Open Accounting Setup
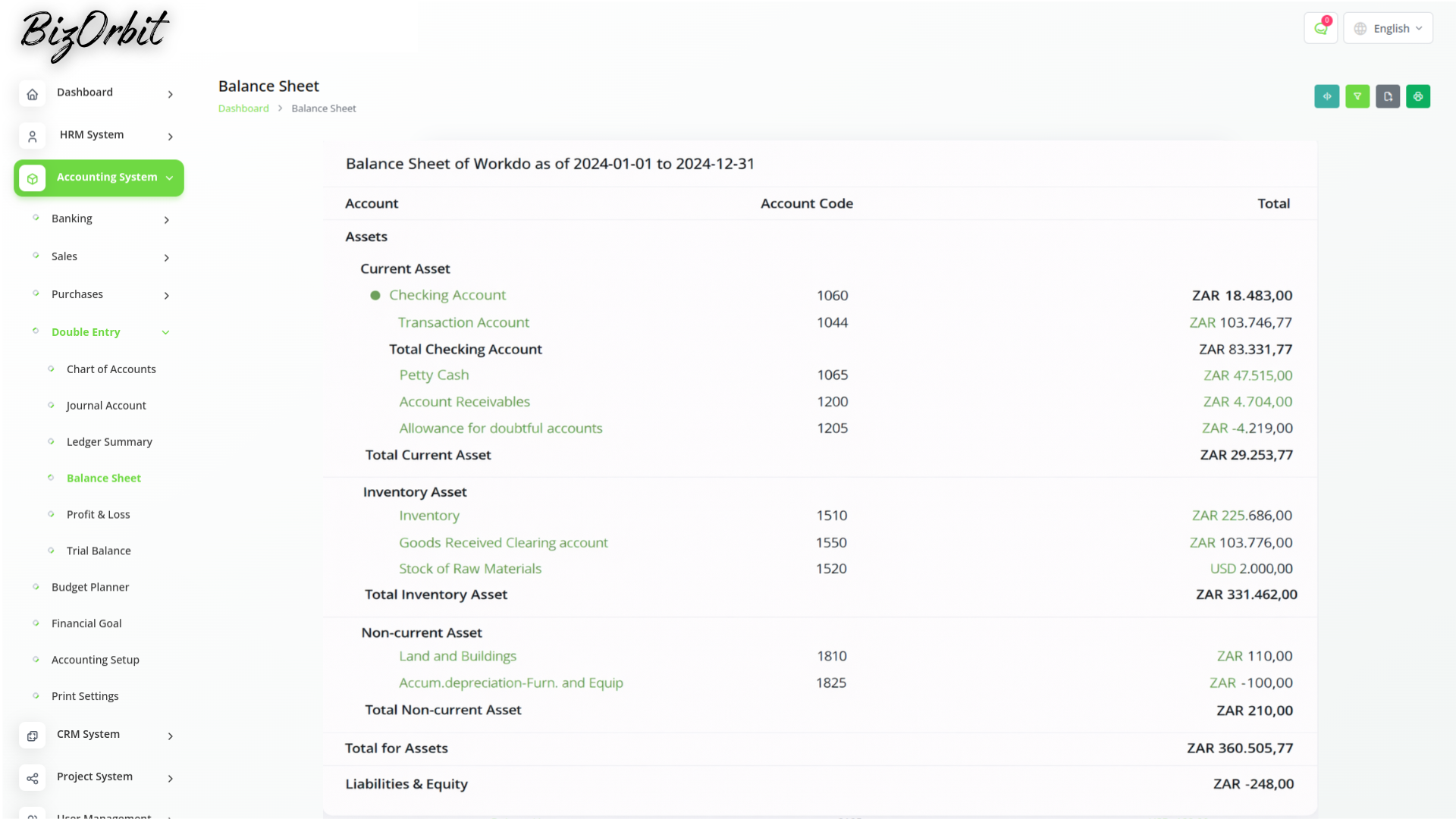This screenshot has width=1456, height=819. 96,661
